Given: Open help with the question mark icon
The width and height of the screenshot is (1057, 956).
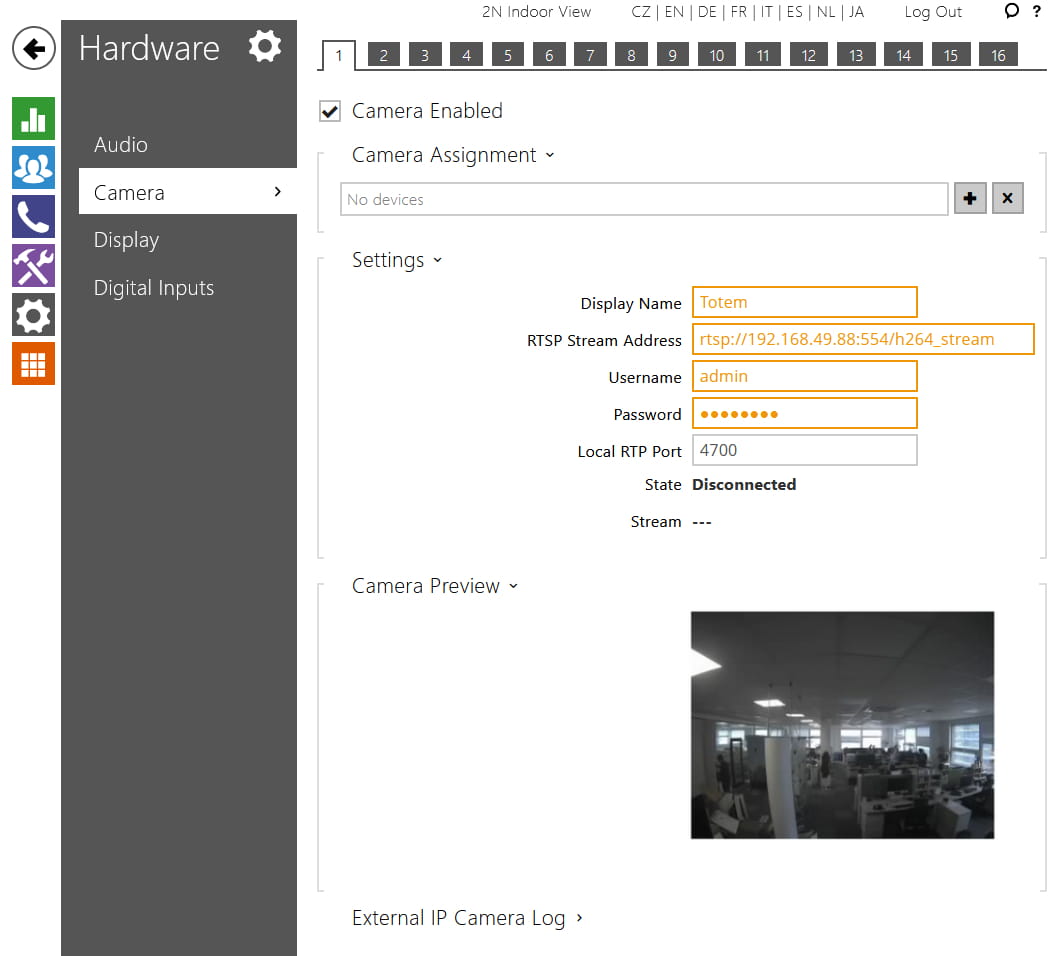Looking at the screenshot, I should pos(1037,11).
